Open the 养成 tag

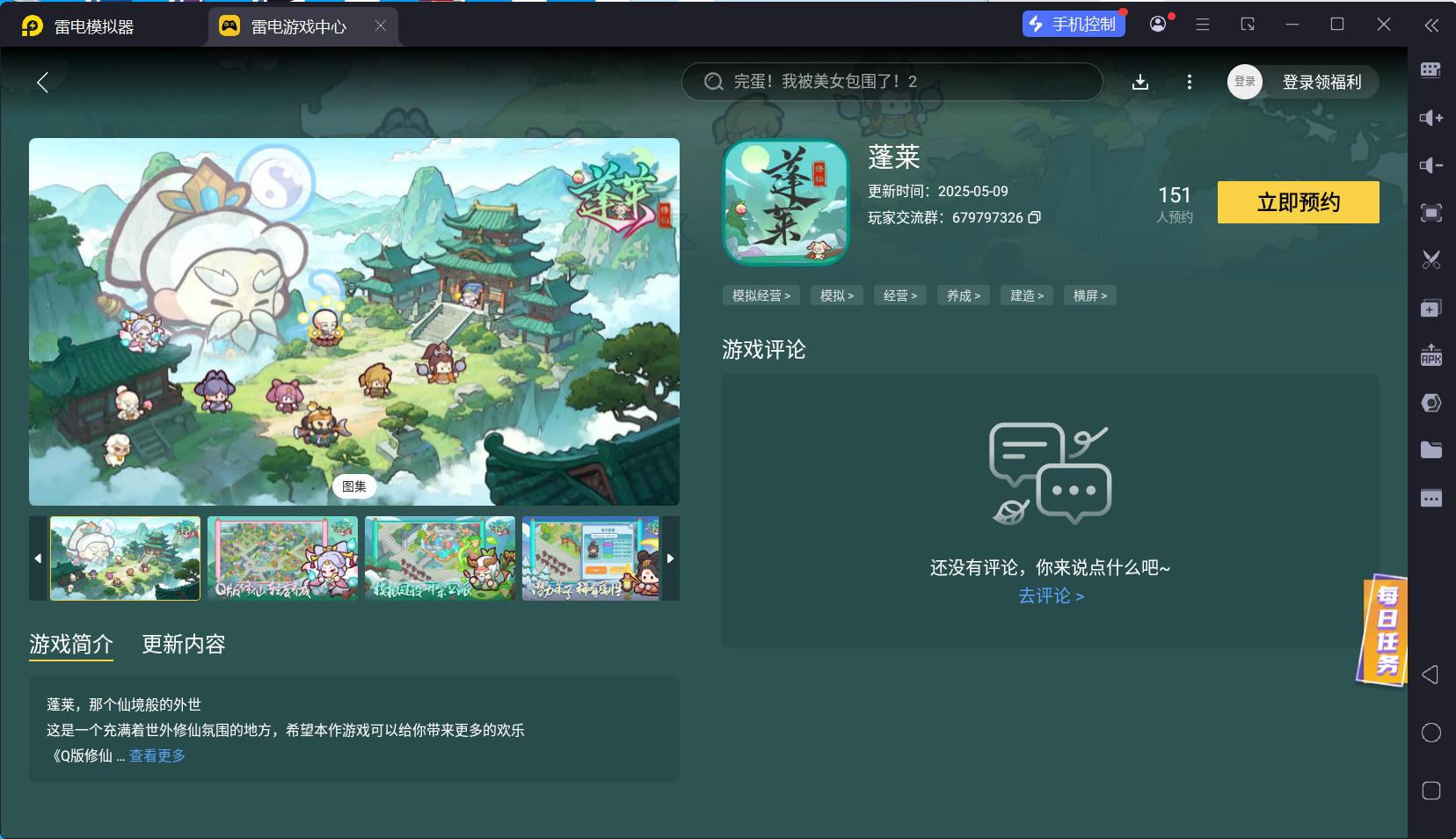pos(964,295)
